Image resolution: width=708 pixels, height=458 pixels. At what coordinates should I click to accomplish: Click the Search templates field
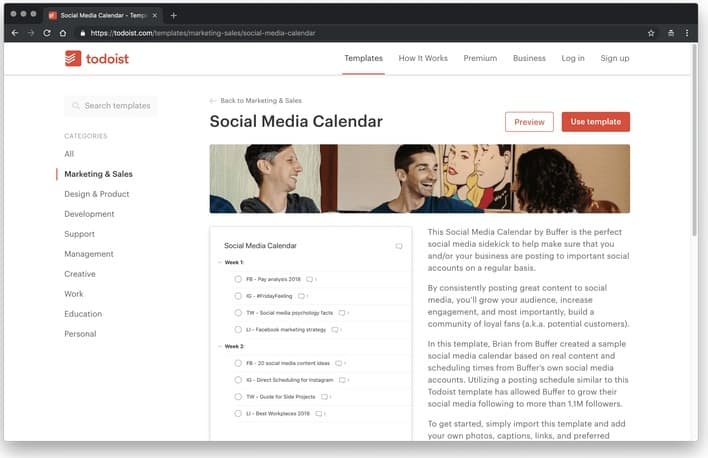111,106
